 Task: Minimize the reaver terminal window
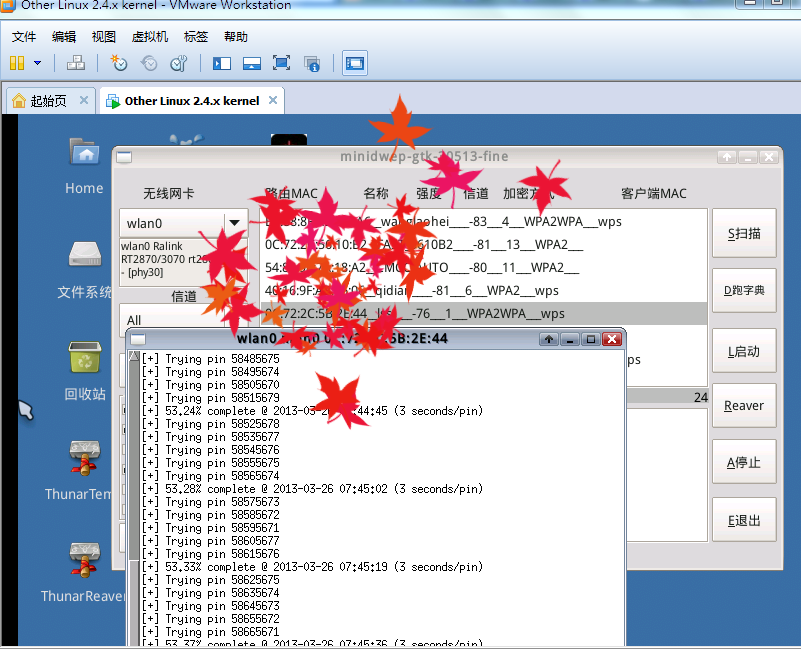[570, 339]
